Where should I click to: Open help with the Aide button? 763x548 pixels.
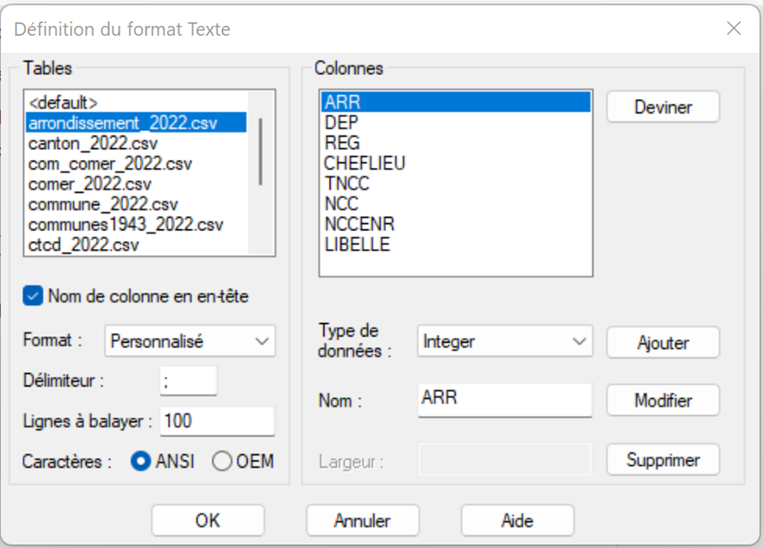pos(517,521)
